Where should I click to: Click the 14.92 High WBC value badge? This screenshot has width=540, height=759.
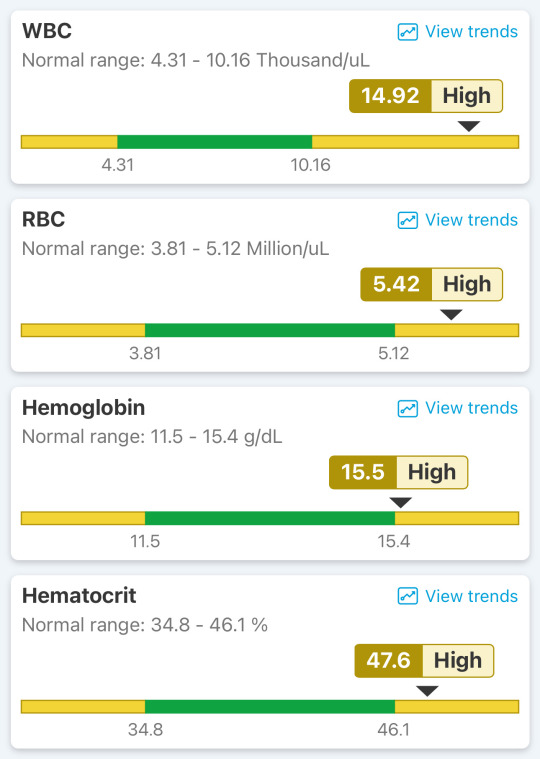point(426,96)
